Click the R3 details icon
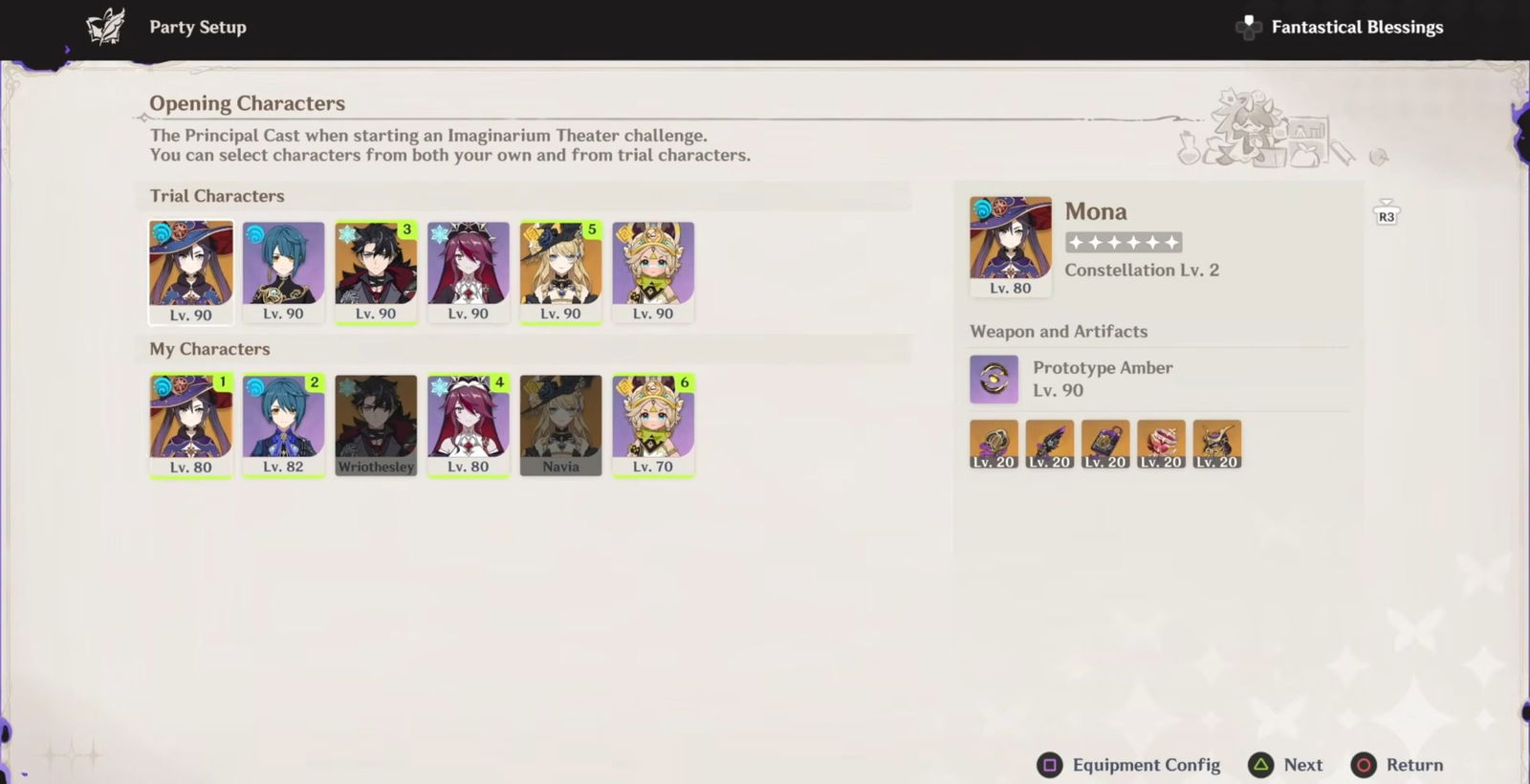This screenshot has width=1530, height=784. click(1386, 214)
